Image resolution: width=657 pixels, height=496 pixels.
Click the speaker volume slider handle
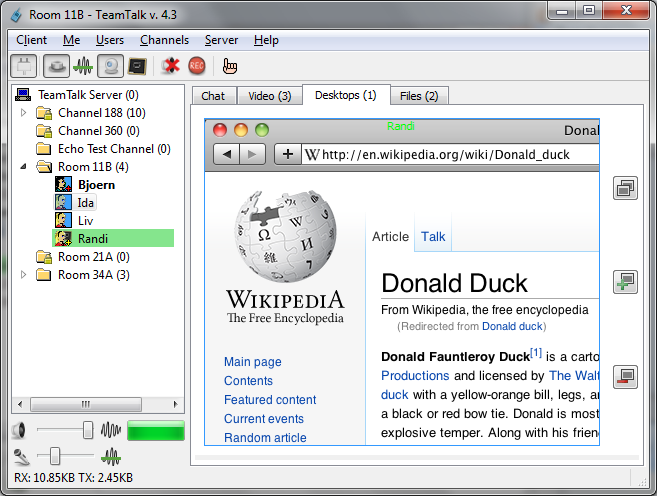(88, 430)
